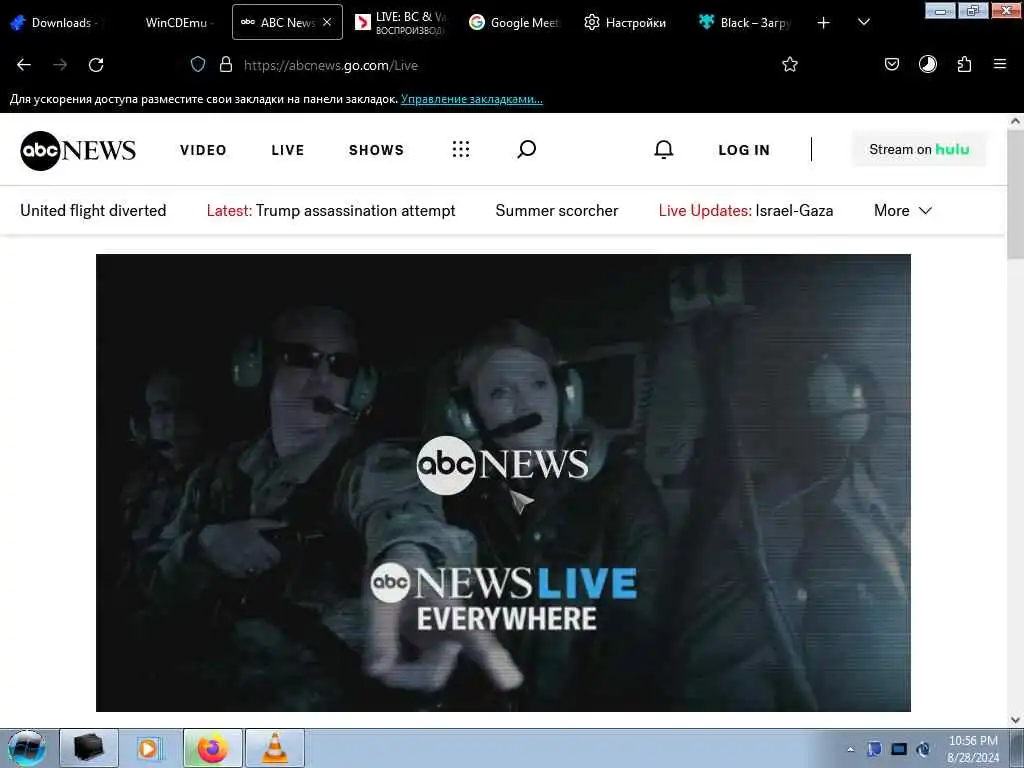Open the ABC News search magnifier
1024x768 pixels.
coord(526,150)
